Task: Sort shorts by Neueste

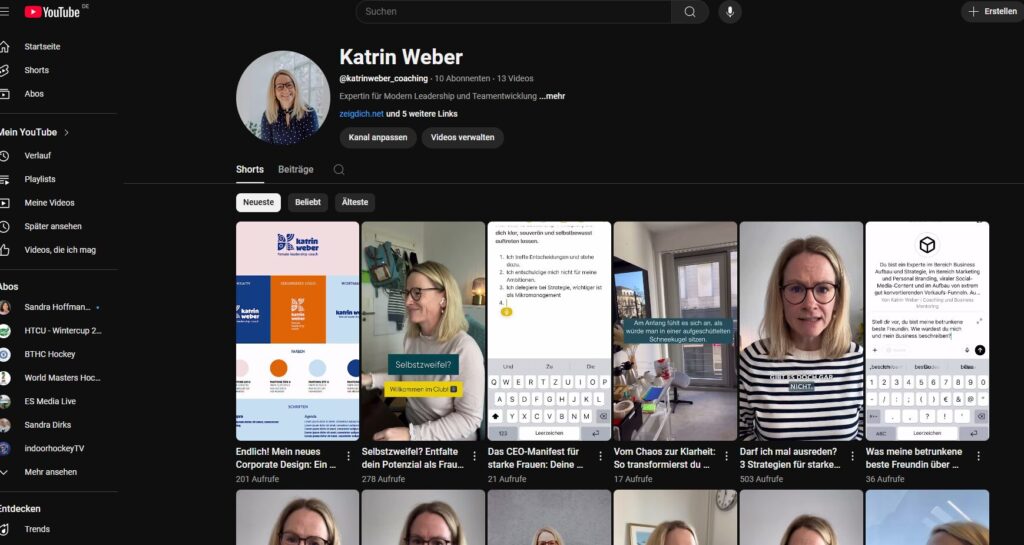Action: [258, 202]
